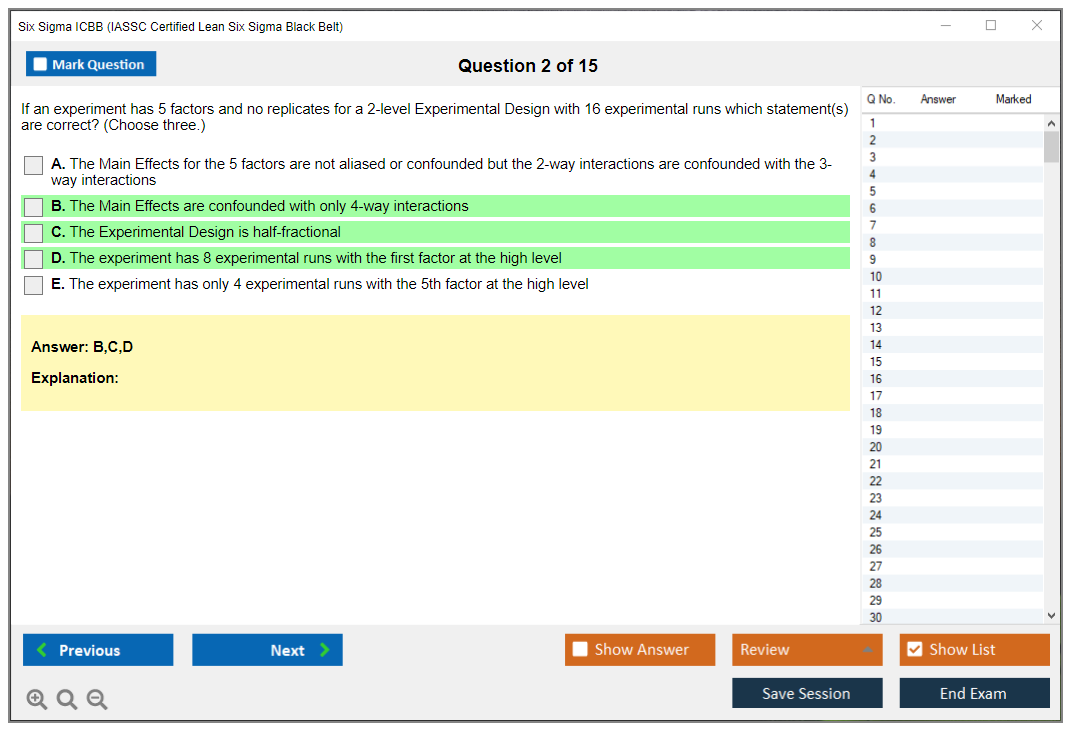Jump to question 30 in list
The image size is (1075, 735).
click(x=876, y=617)
